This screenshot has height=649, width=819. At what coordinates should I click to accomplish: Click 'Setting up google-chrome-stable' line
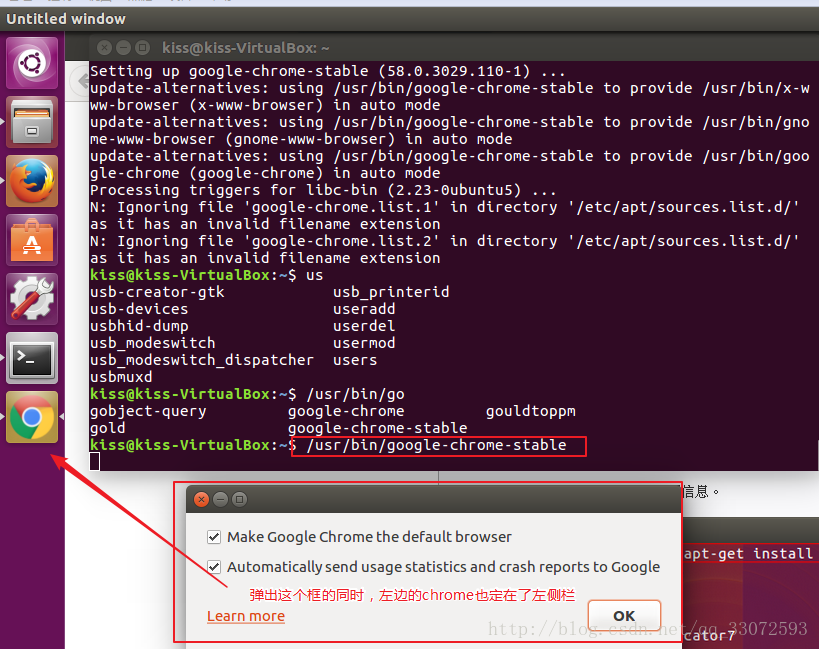[327, 71]
